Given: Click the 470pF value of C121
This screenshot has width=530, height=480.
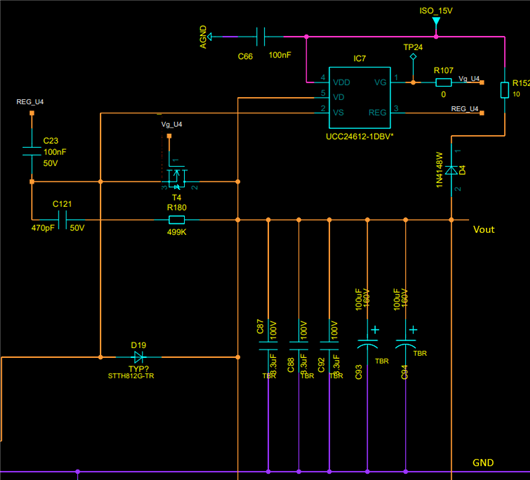Looking at the screenshot, I should [x=43, y=228].
